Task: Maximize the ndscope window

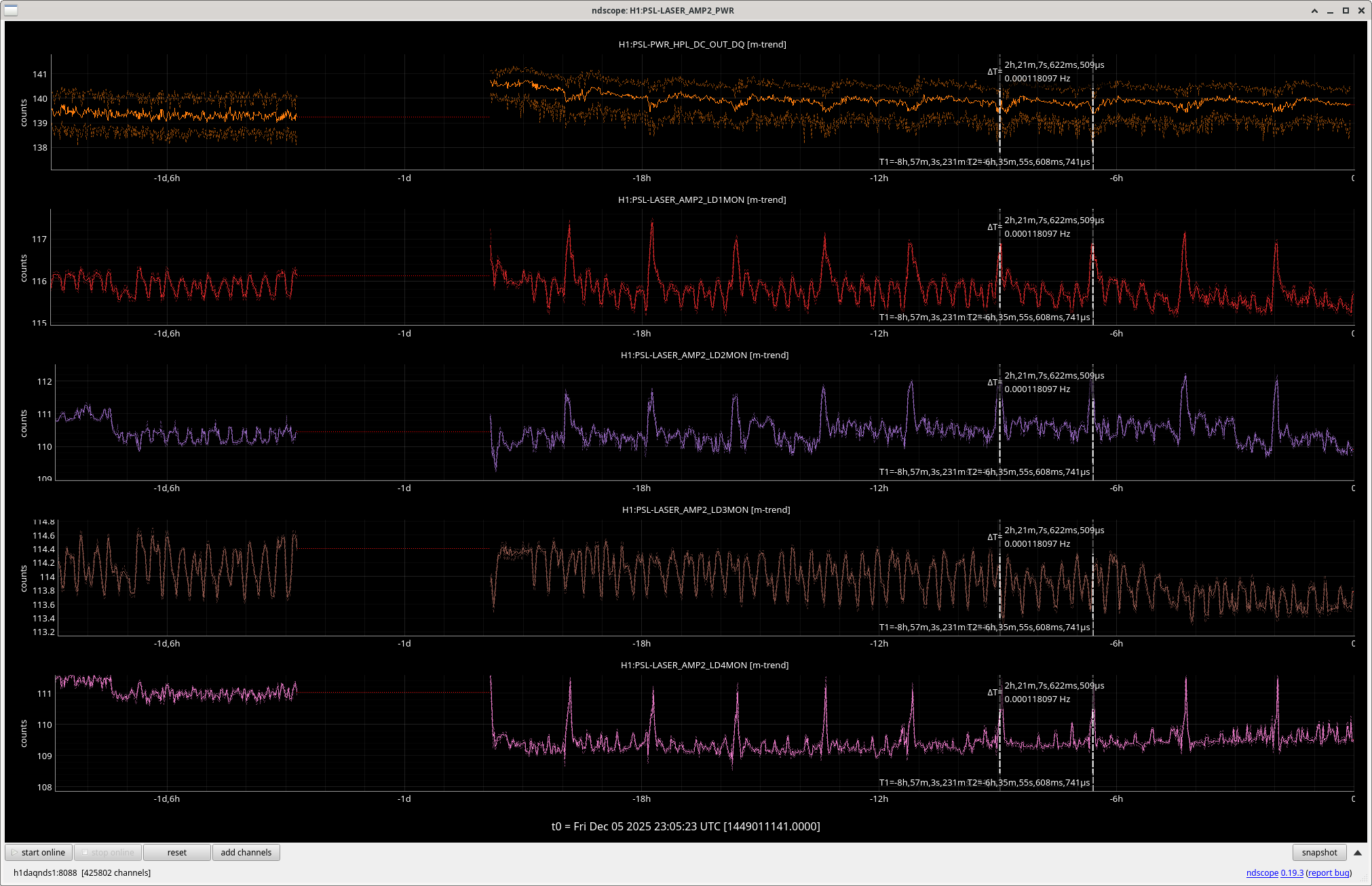Action: (1346, 11)
